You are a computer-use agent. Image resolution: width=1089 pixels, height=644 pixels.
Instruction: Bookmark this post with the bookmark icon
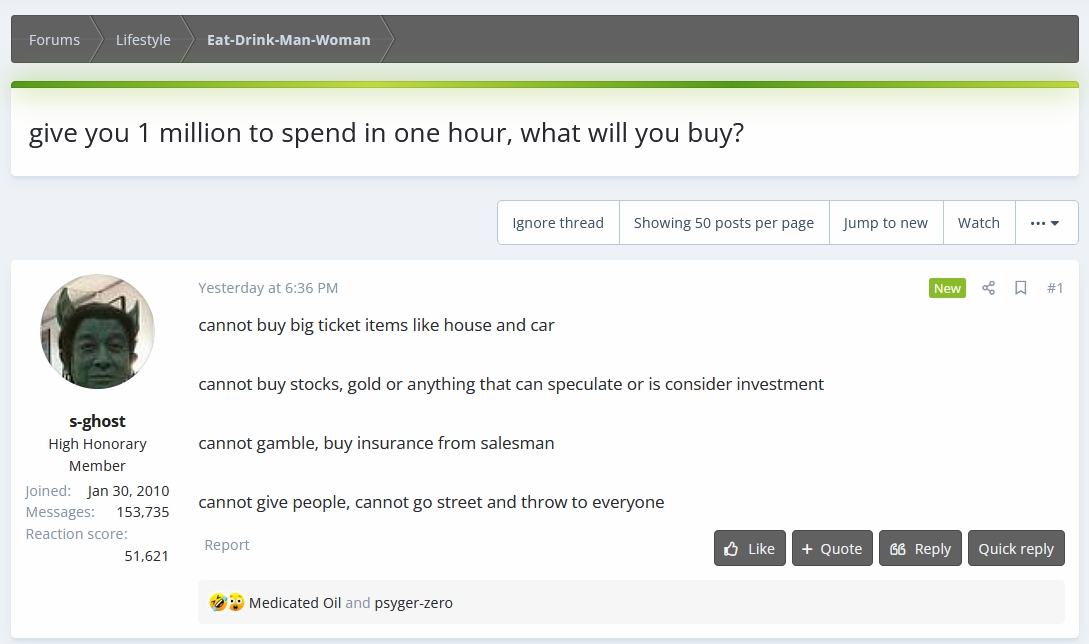click(1021, 288)
